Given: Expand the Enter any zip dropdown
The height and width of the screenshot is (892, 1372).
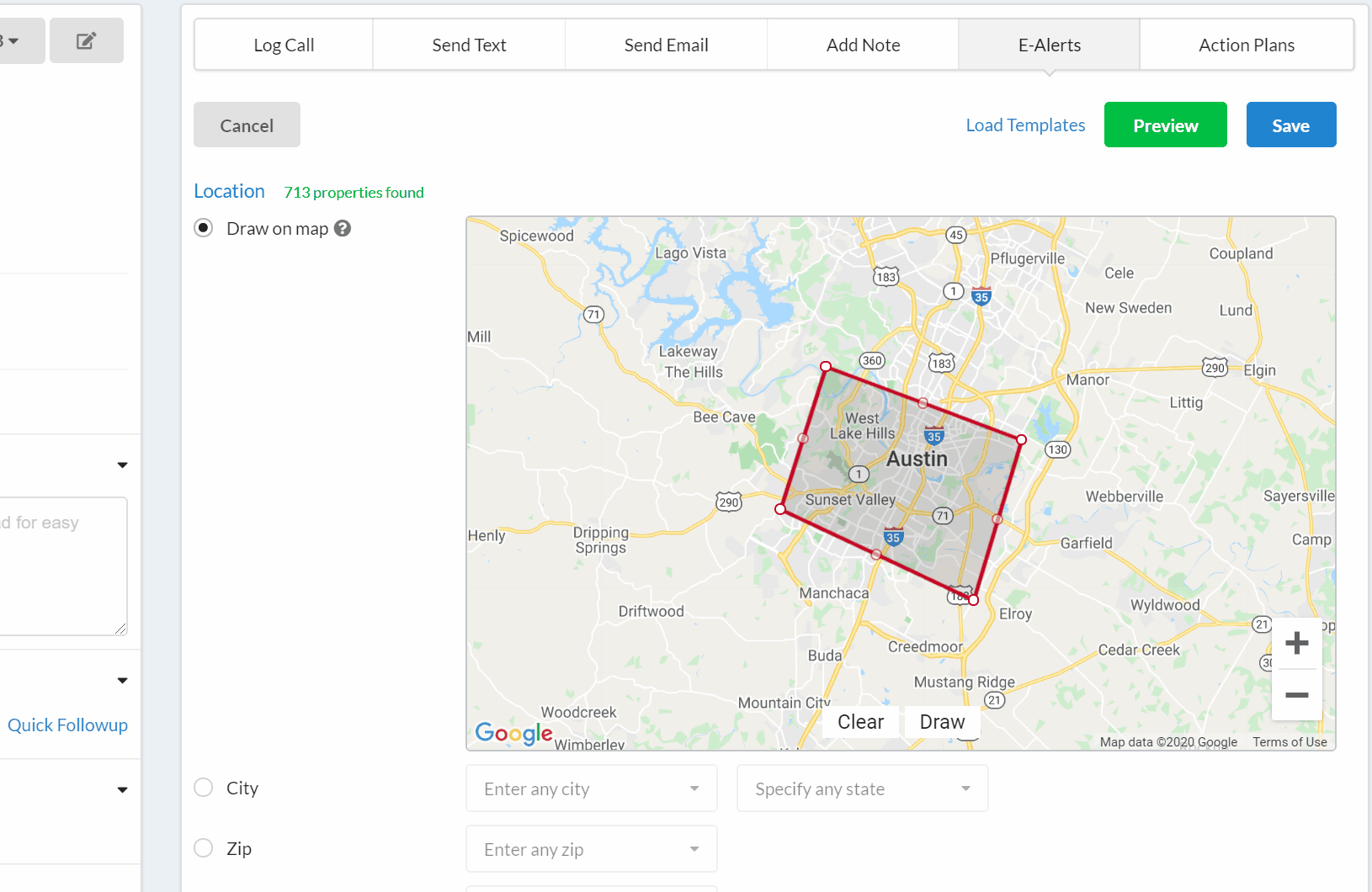Looking at the screenshot, I should point(591,849).
